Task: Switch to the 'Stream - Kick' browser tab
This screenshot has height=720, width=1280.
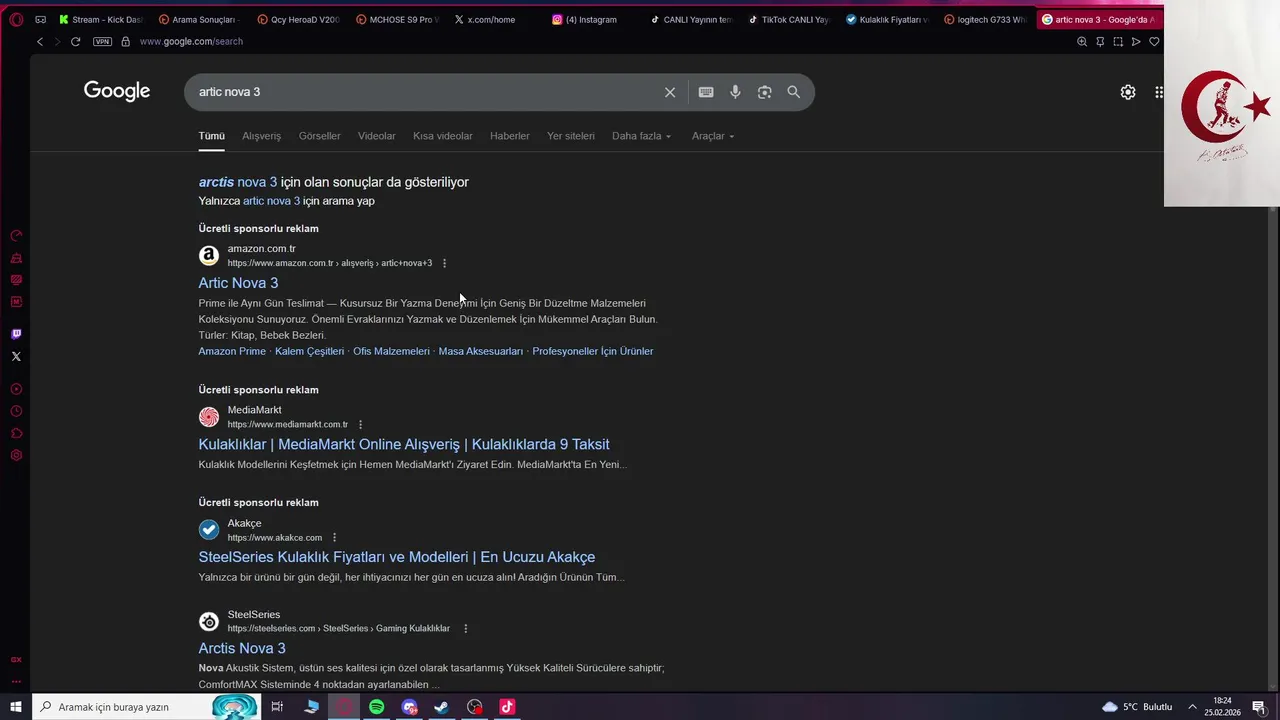Action: point(100,19)
